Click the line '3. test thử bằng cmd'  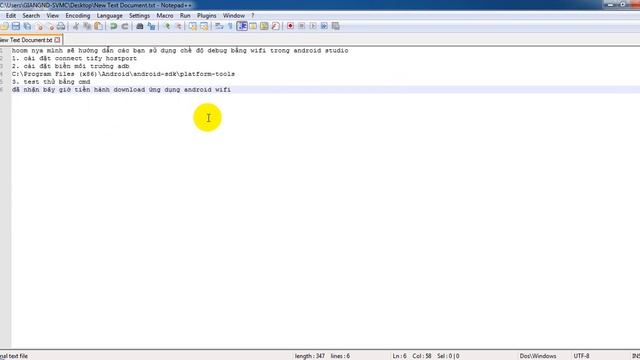51,82
